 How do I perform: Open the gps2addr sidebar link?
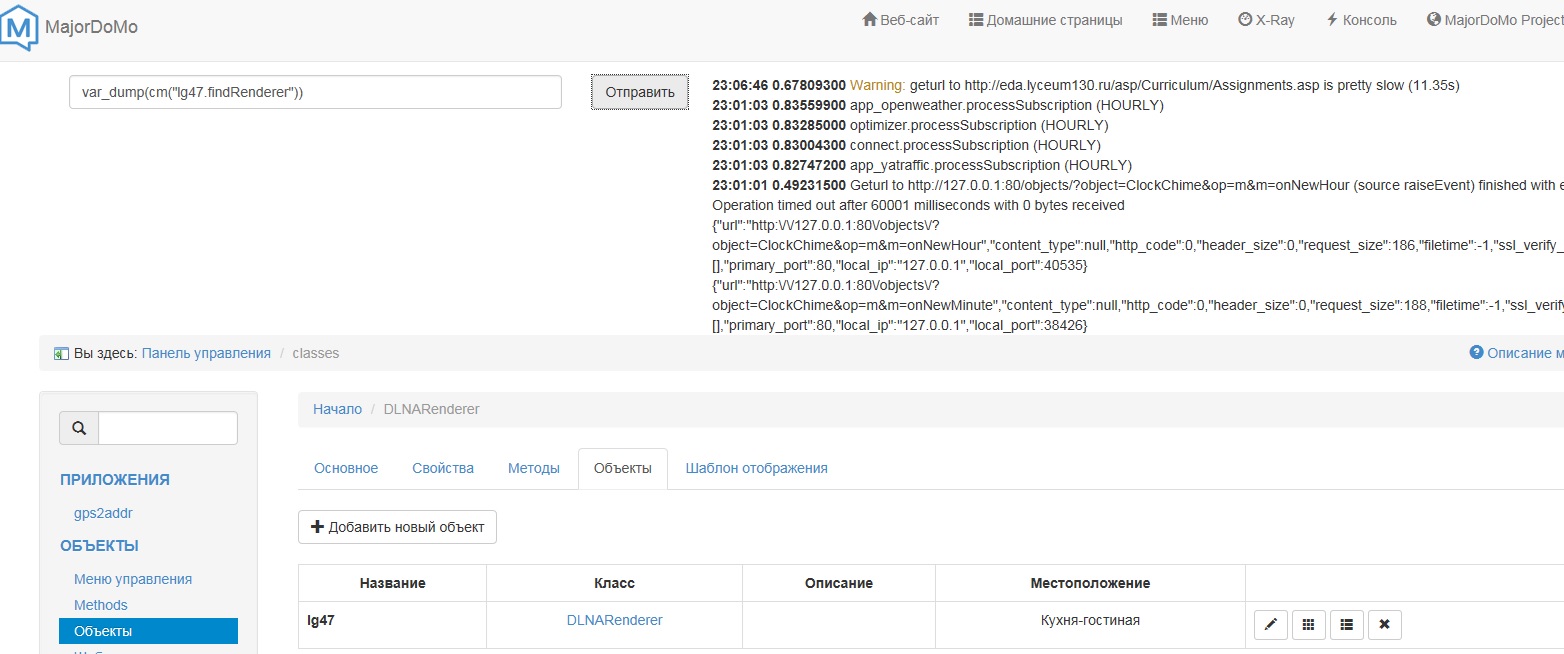tap(103, 513)
